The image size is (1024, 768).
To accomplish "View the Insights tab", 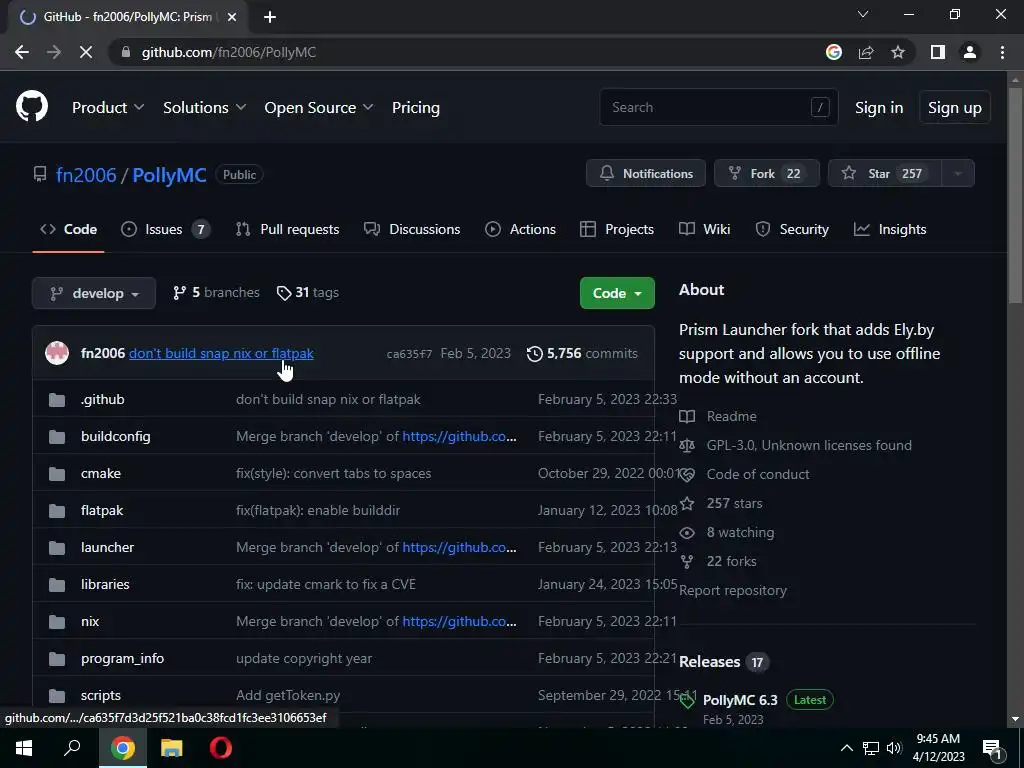I will pos(890,229).
